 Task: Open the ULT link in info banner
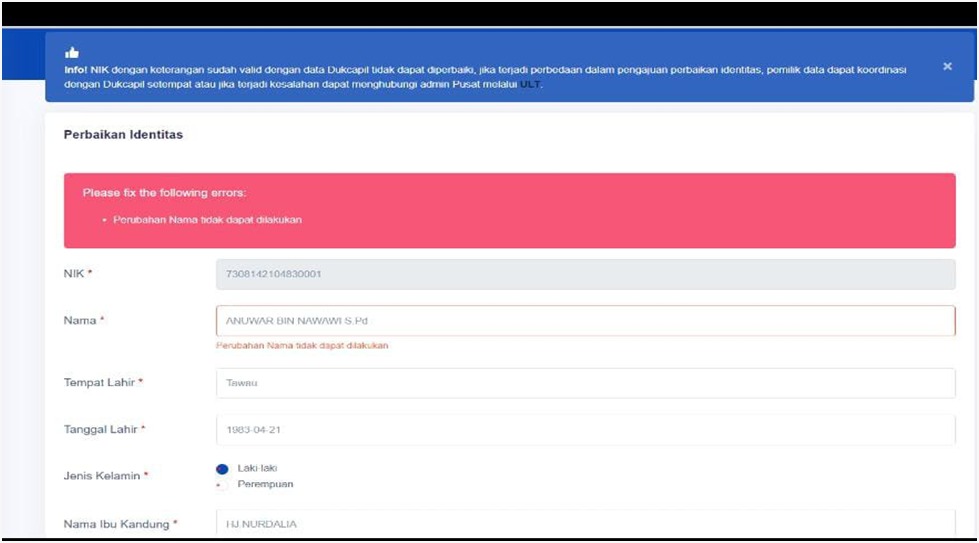[530, 85]
